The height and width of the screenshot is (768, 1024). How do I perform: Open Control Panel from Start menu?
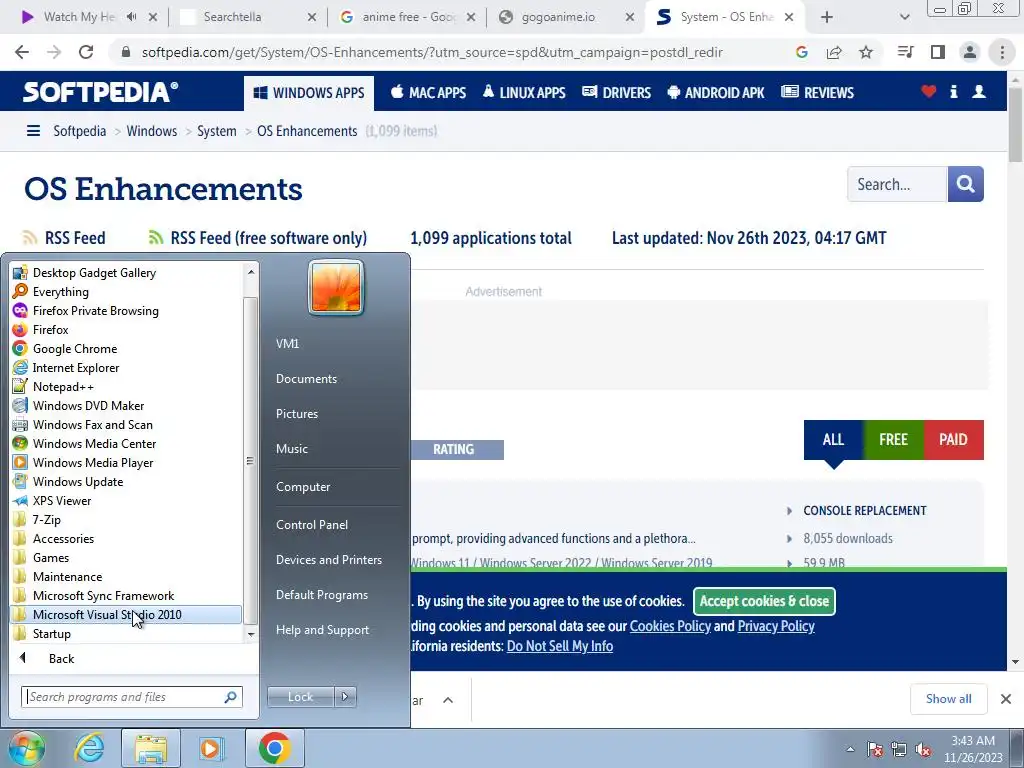click(x=312, y=524)
